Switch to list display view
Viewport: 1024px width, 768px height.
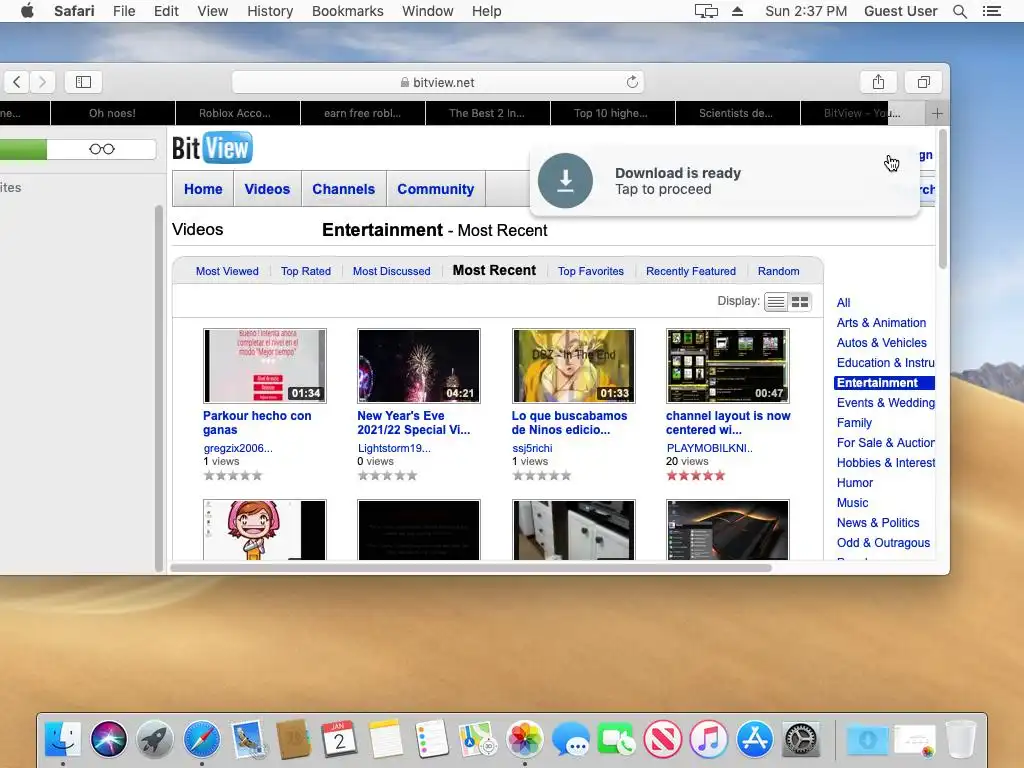tap(776, 302)
